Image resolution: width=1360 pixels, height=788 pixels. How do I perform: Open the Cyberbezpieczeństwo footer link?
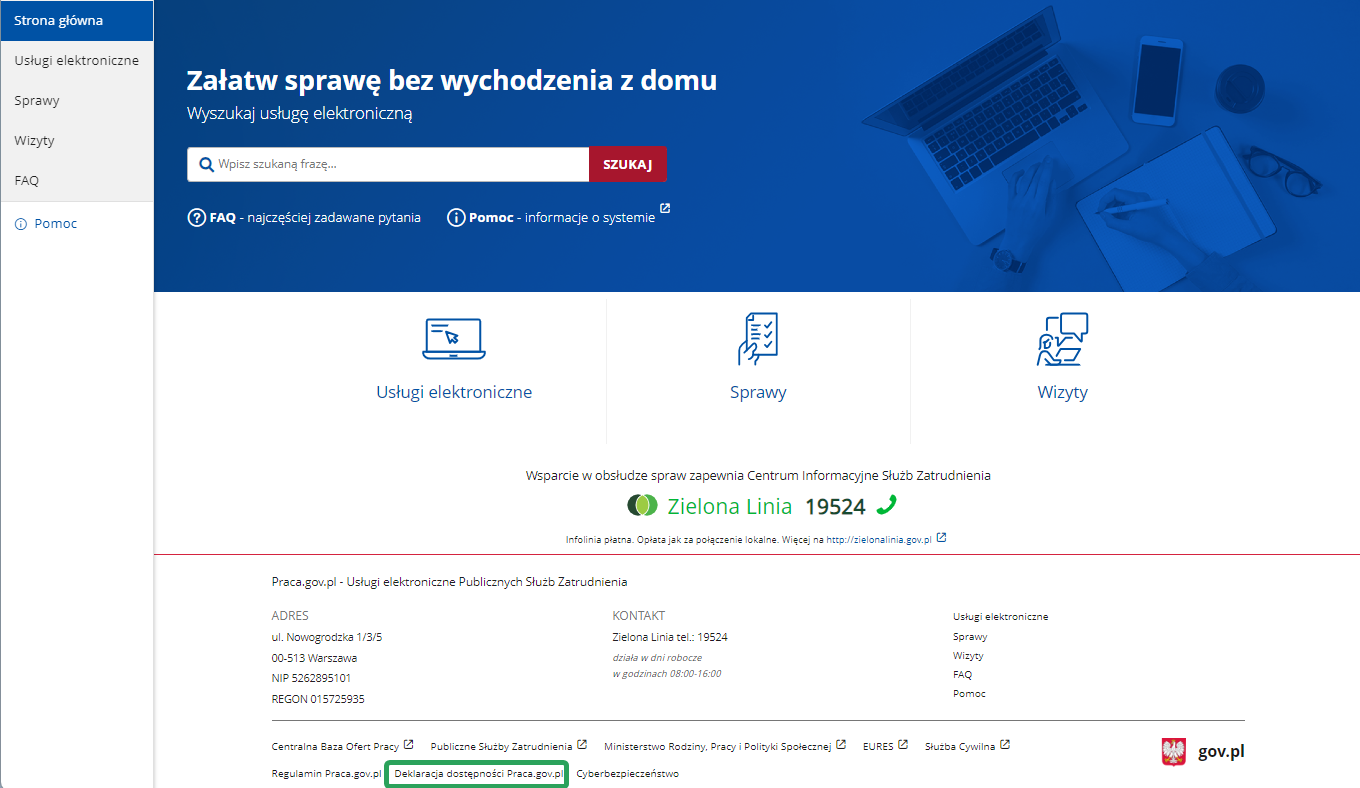click(627, 774)
